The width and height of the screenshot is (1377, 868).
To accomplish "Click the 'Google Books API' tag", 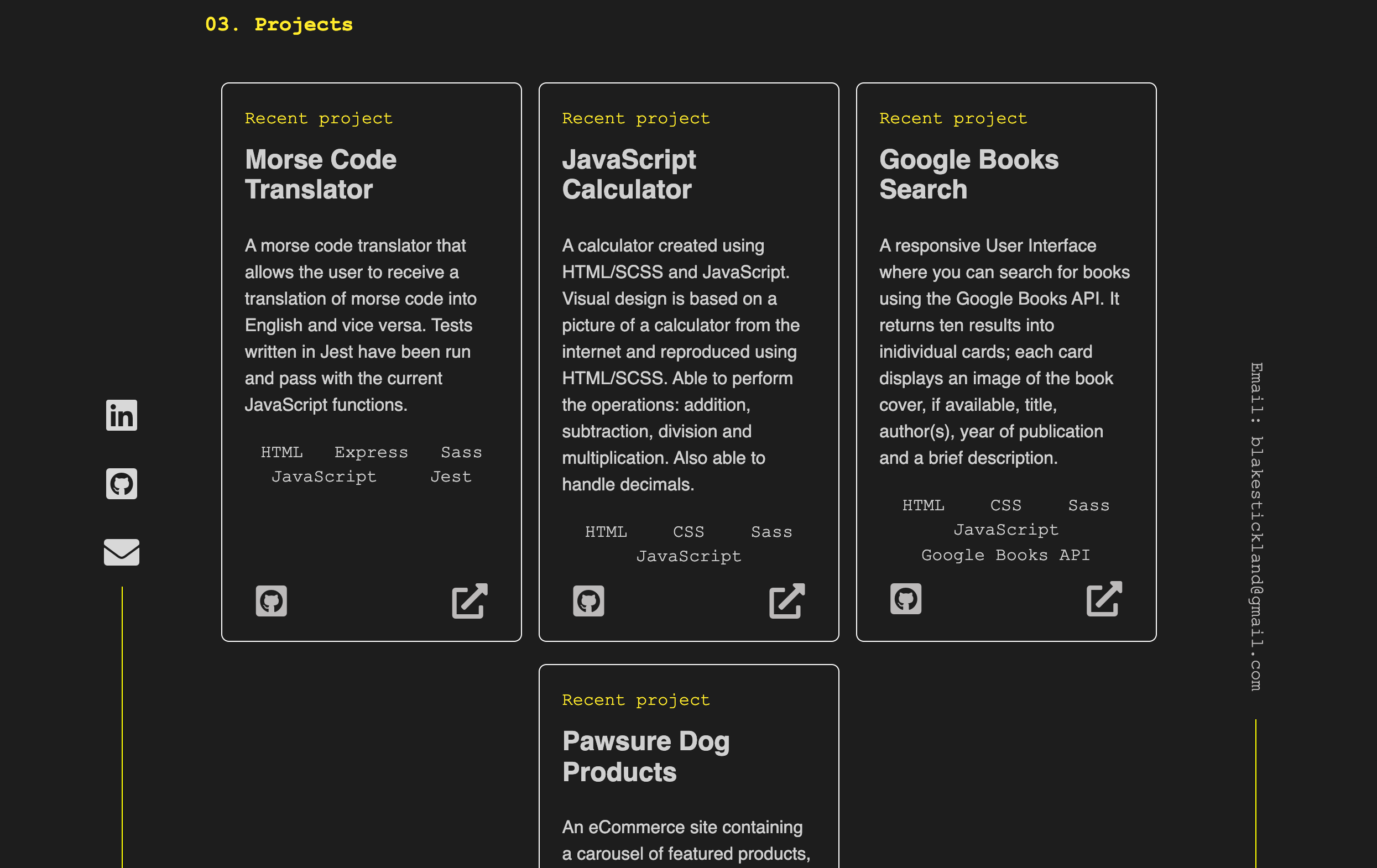I will coord(1005,555).
